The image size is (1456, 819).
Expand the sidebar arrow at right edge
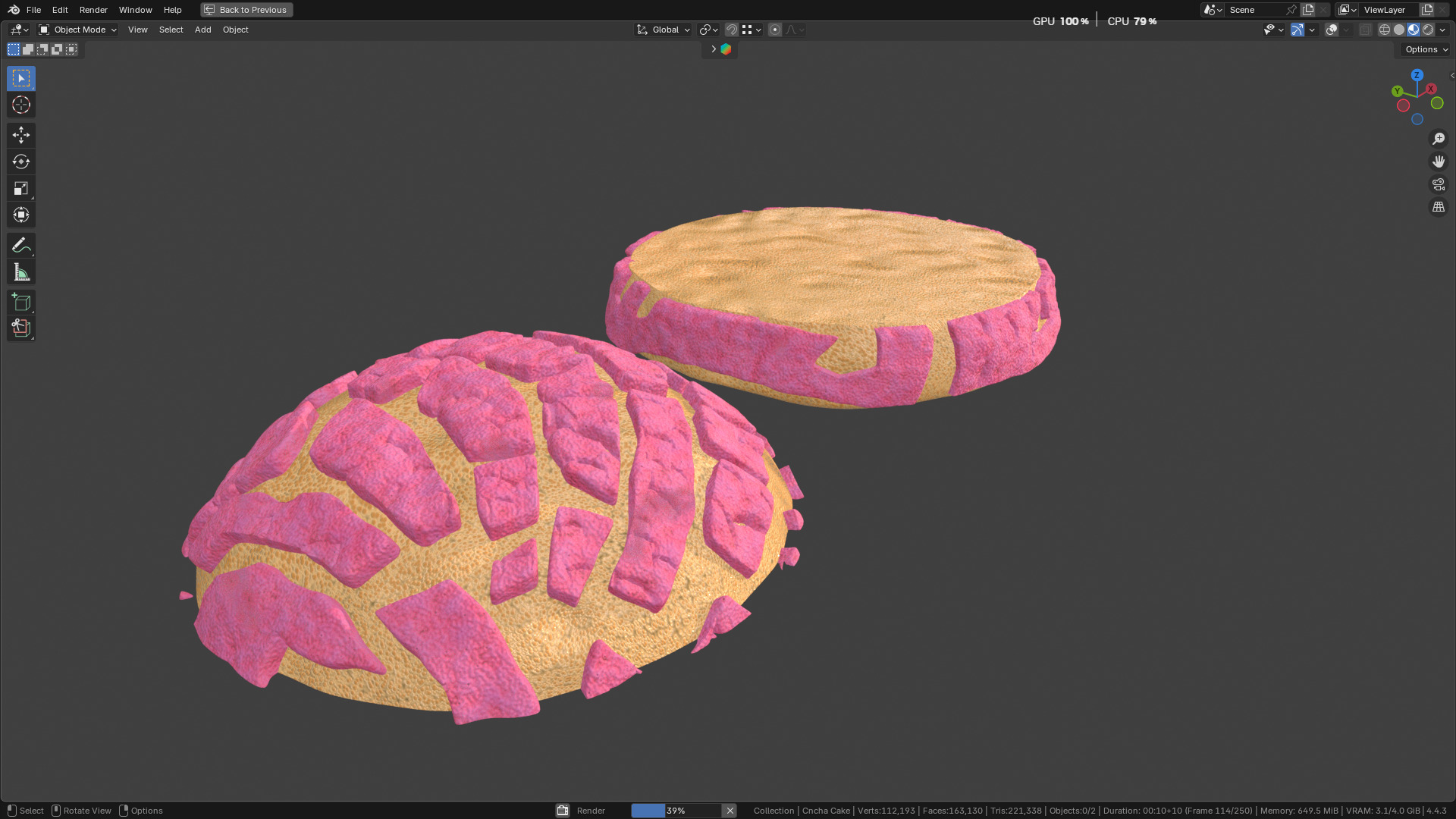pos(1452,75)
